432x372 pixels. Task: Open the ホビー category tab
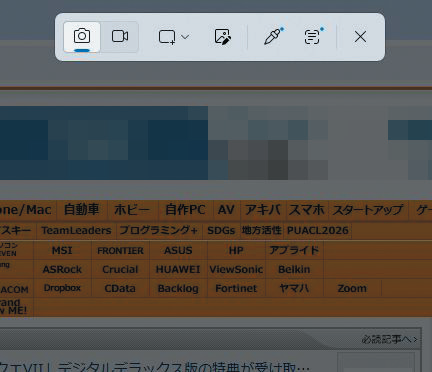click(x=132, y=210)
